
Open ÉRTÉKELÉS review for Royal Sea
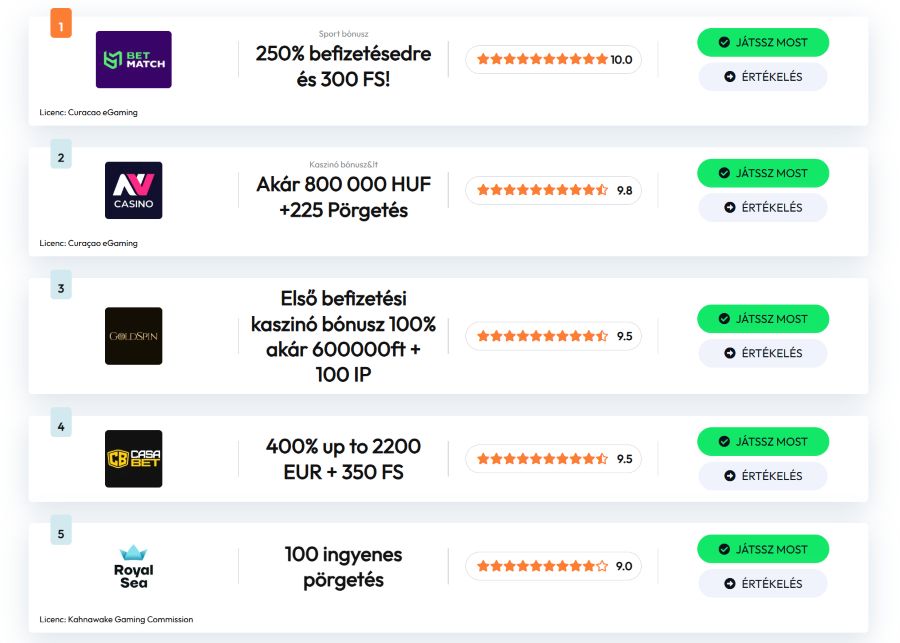pos(763,584)
